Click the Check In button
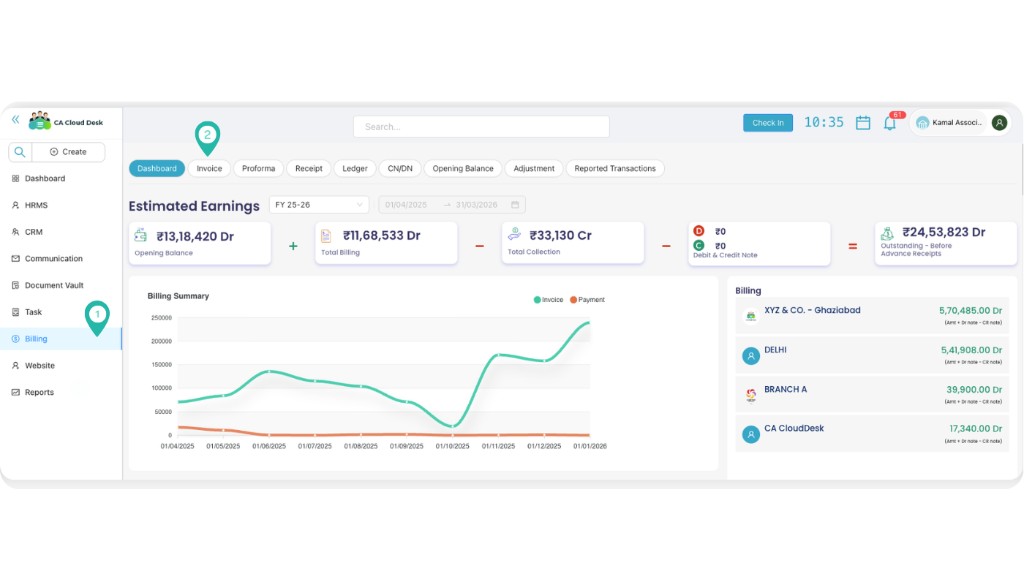This screenshot has width=1024, height=585. click(767, 122)
